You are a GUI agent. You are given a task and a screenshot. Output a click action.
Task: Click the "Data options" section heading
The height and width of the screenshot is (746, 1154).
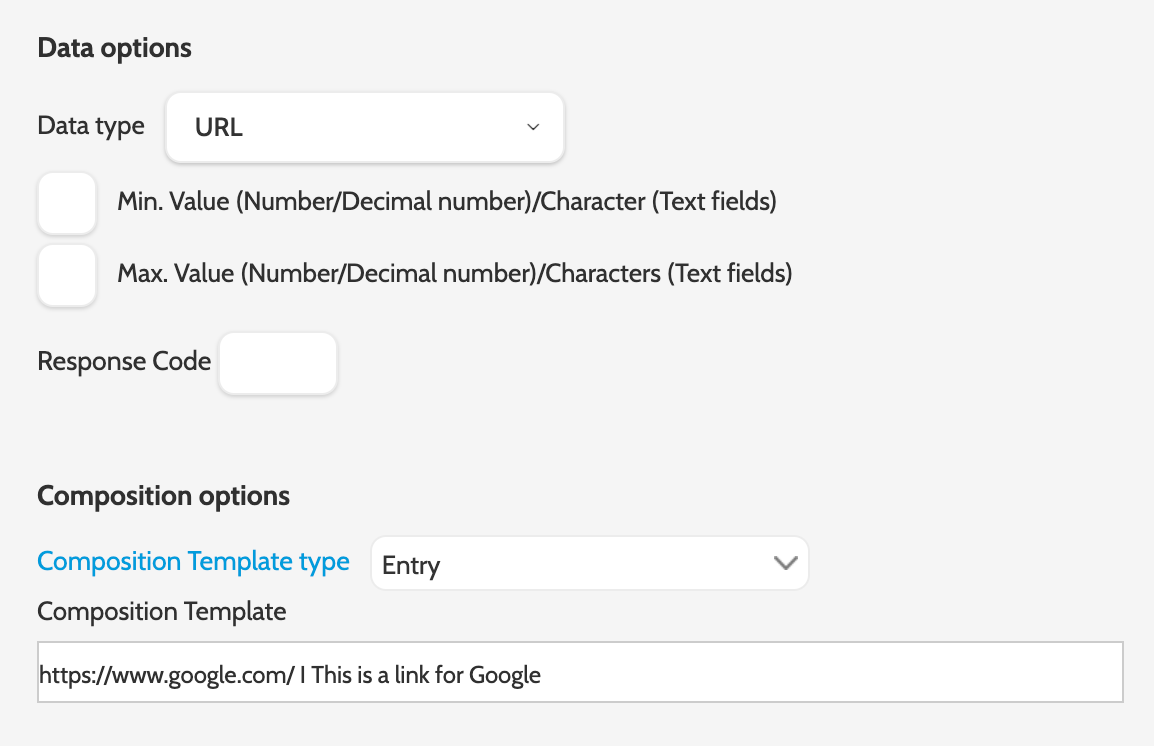[114, 48]
